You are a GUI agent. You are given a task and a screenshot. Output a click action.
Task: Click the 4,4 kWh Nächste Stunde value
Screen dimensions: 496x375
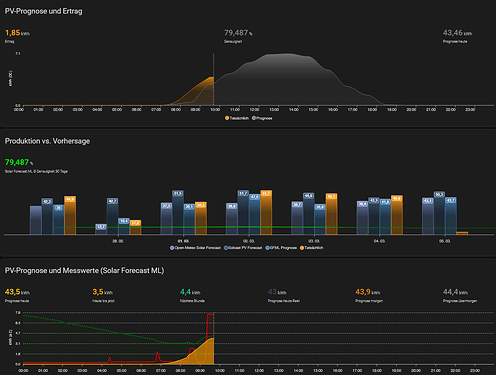click(x=190, y=292)
